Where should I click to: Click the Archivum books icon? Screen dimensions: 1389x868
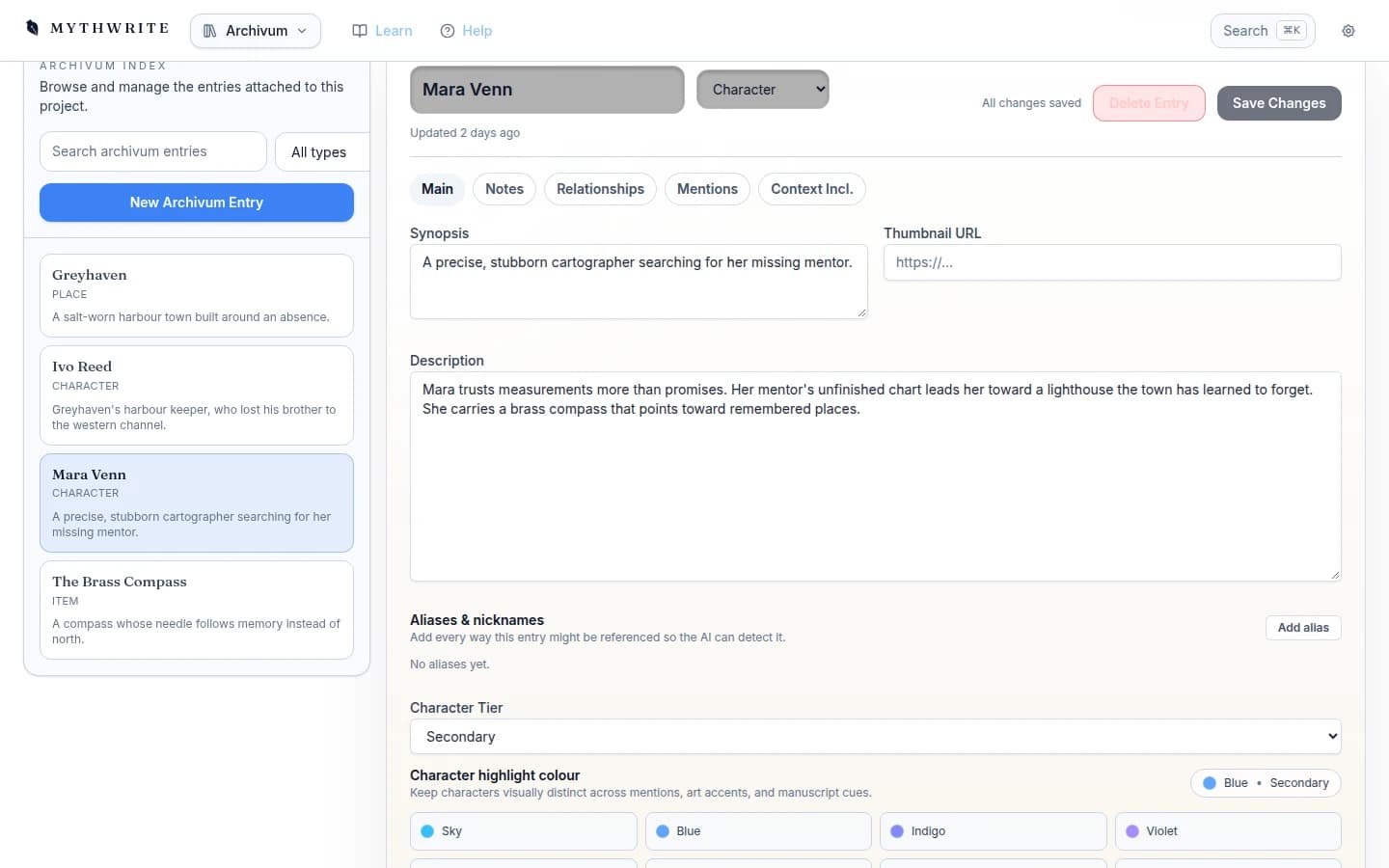click(x=209, y=31)
